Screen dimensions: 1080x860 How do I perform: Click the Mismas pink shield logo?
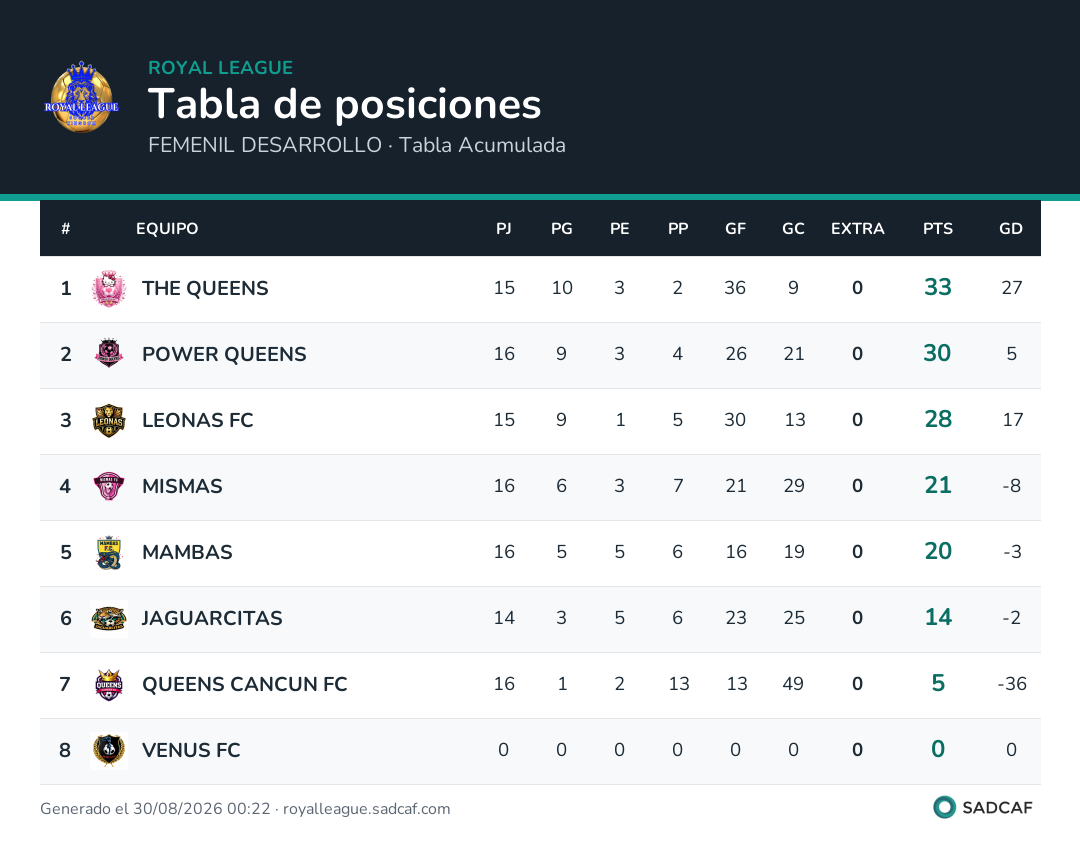(109, 486)
